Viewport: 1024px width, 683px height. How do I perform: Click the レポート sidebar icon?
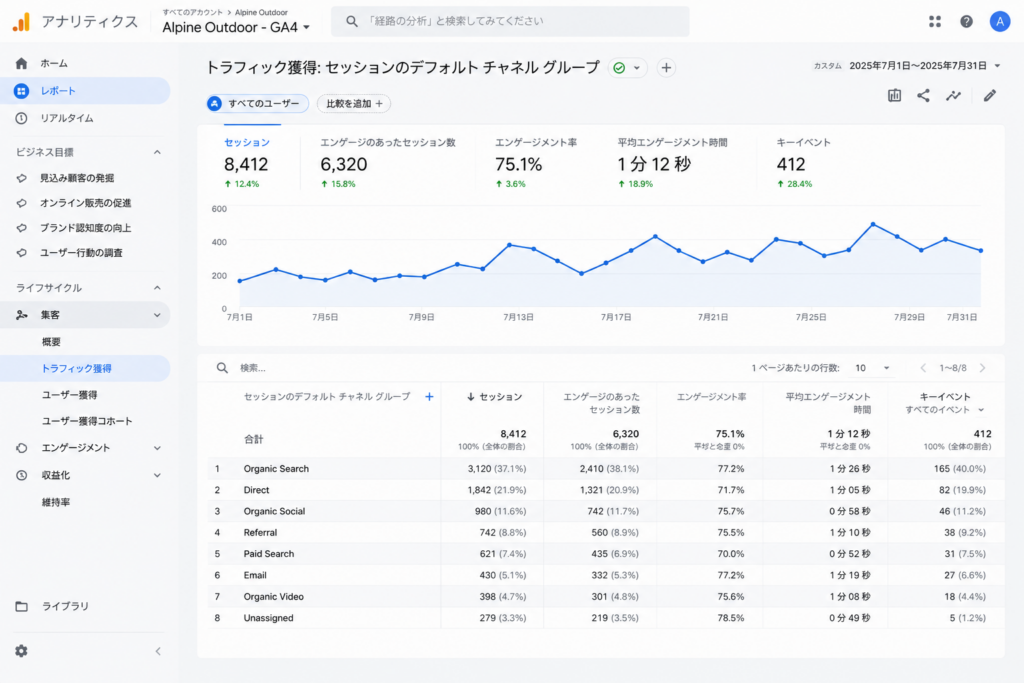[x=22, y=91]
